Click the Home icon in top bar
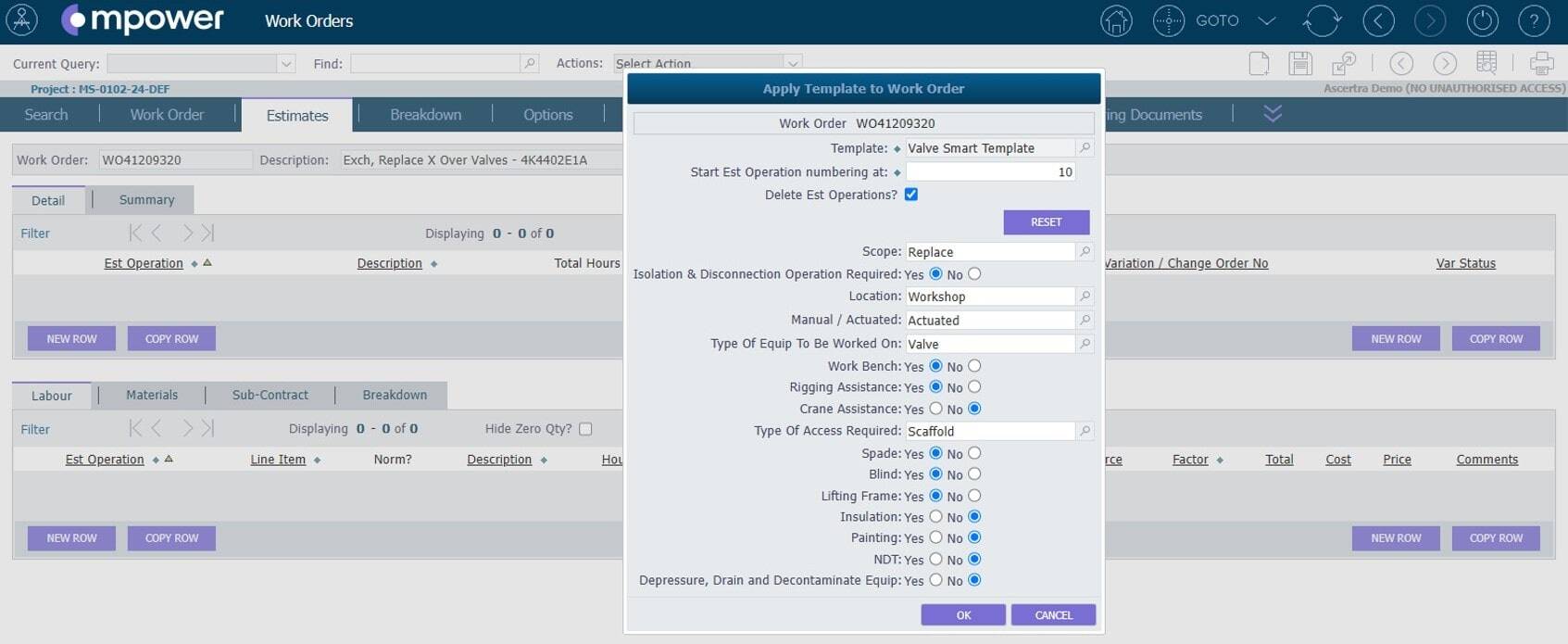 pos(1116,21)
